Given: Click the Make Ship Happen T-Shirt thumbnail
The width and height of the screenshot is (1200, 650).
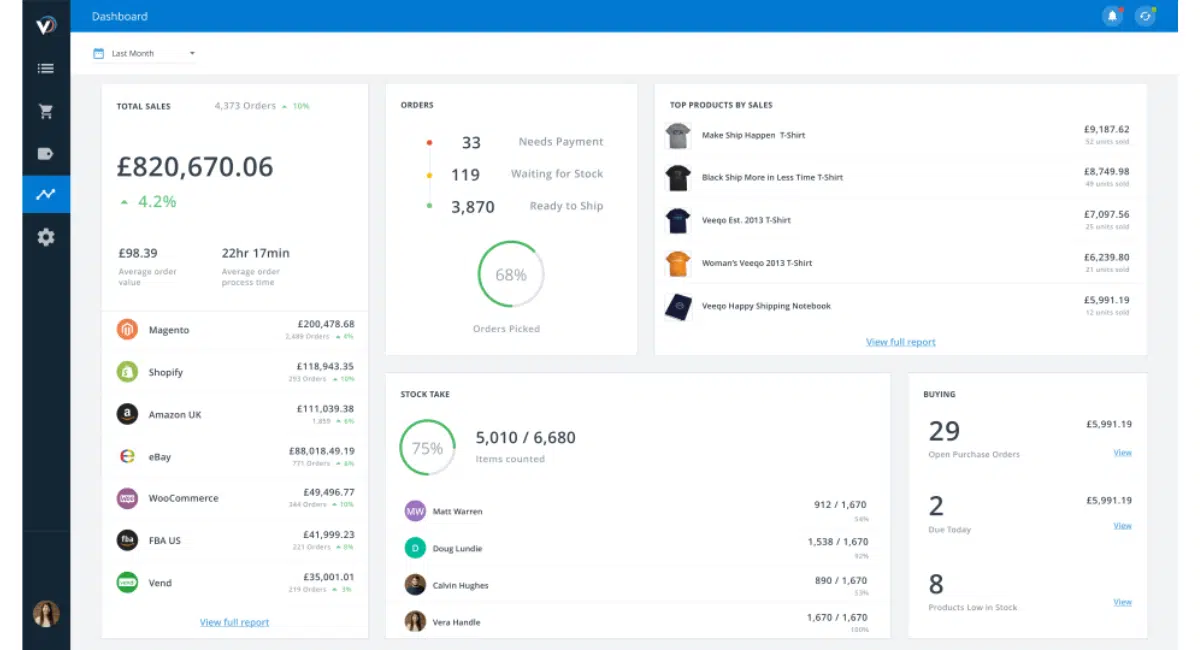Looking at the screenshot, I should coord(678,136).
